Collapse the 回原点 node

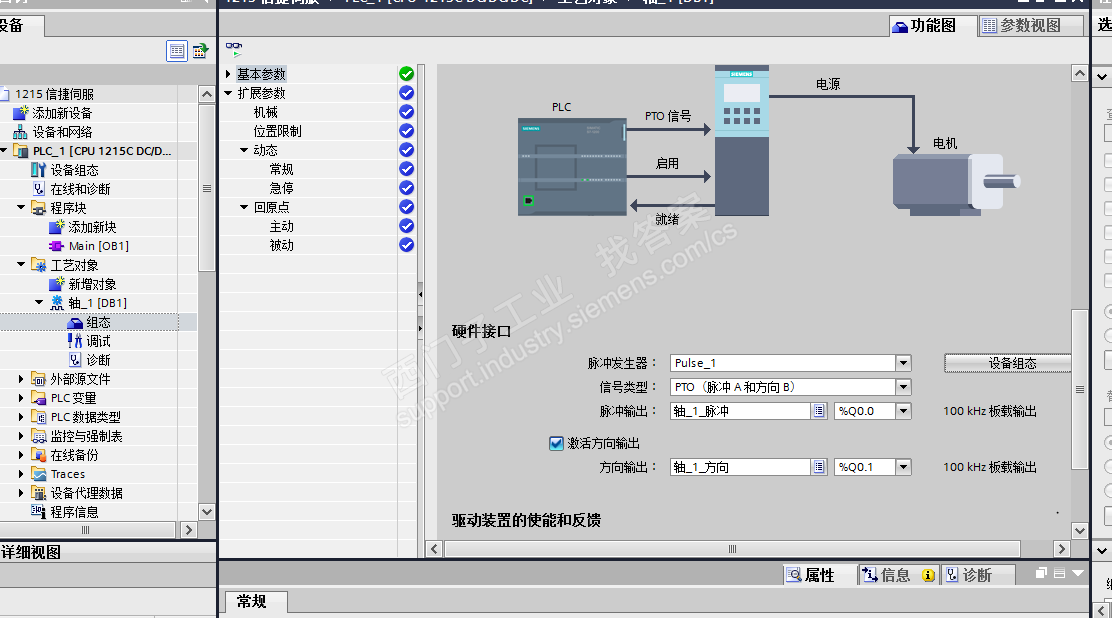[244, 207]
